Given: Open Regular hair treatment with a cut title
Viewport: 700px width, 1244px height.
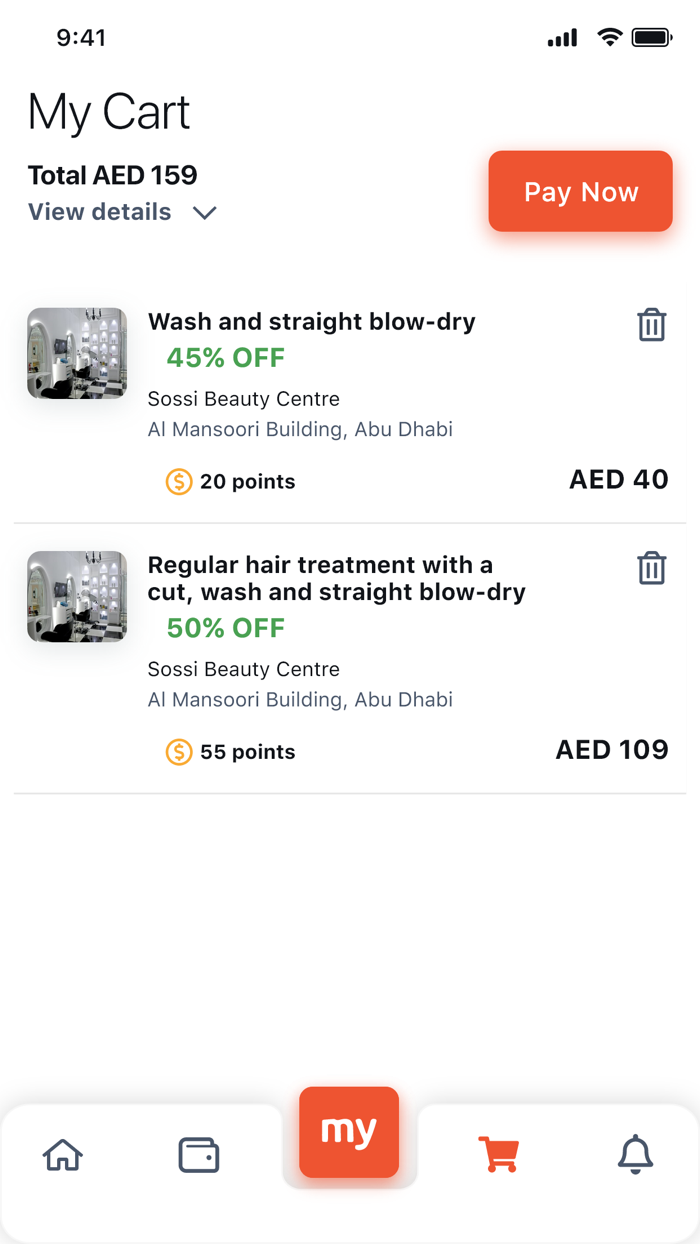Looking at the screenshot, I should coord(337,578).
